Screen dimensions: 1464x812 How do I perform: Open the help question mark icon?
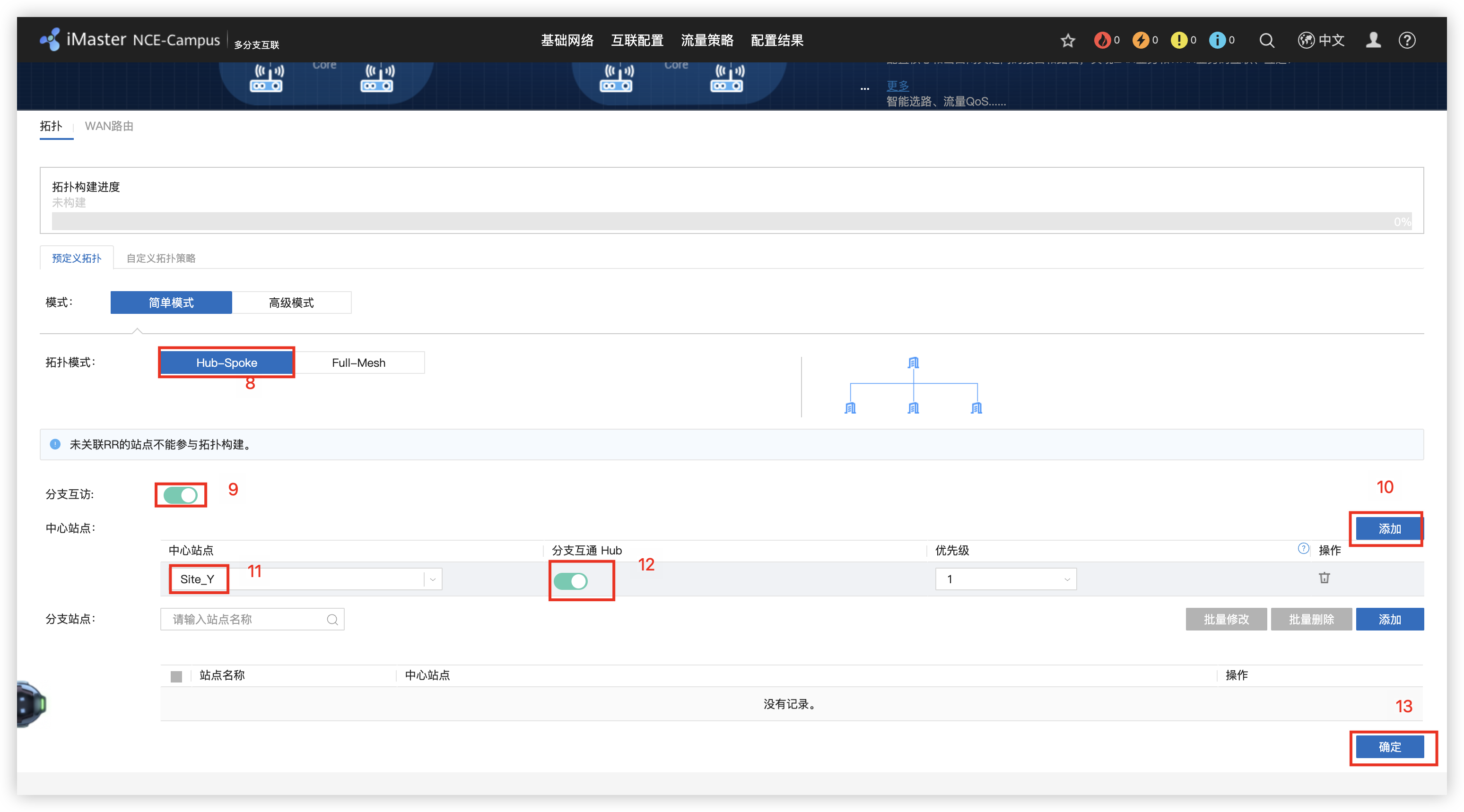tap(1407, 40)
